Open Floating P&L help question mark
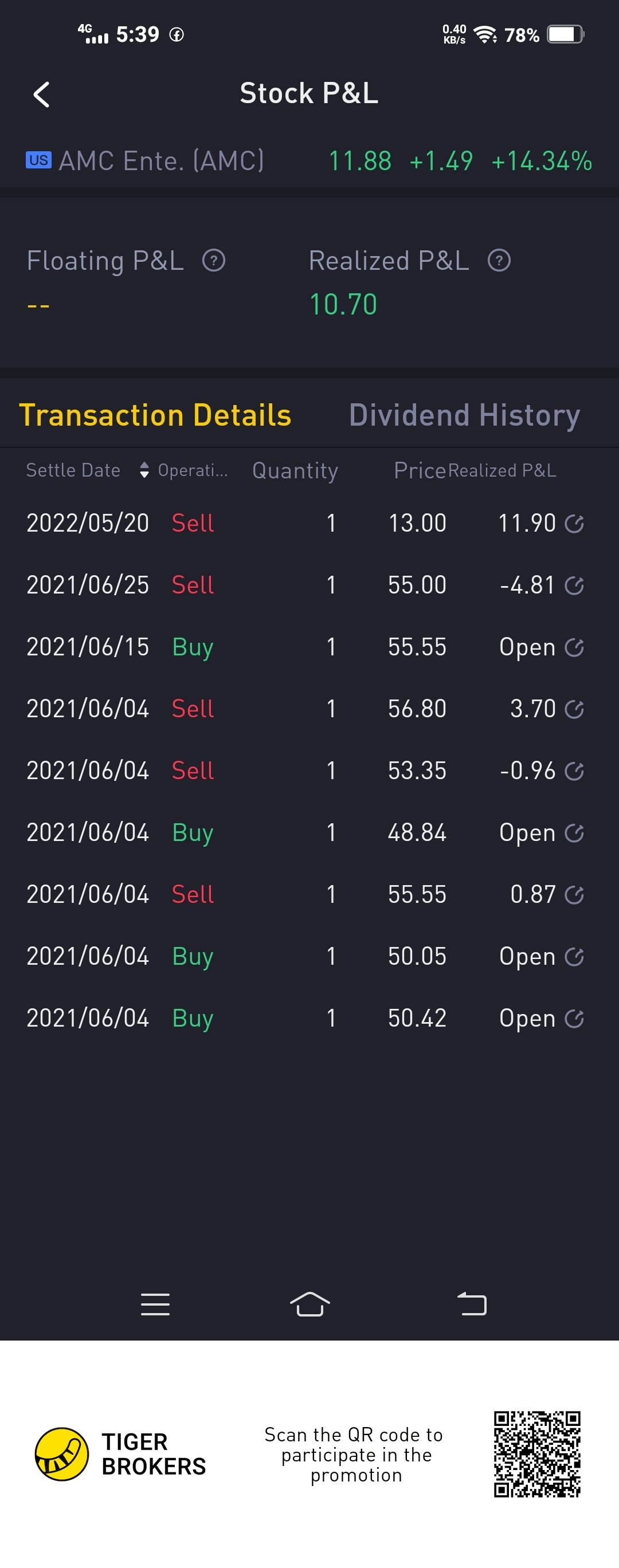619x1568 pixels. (x=213, y=261)
